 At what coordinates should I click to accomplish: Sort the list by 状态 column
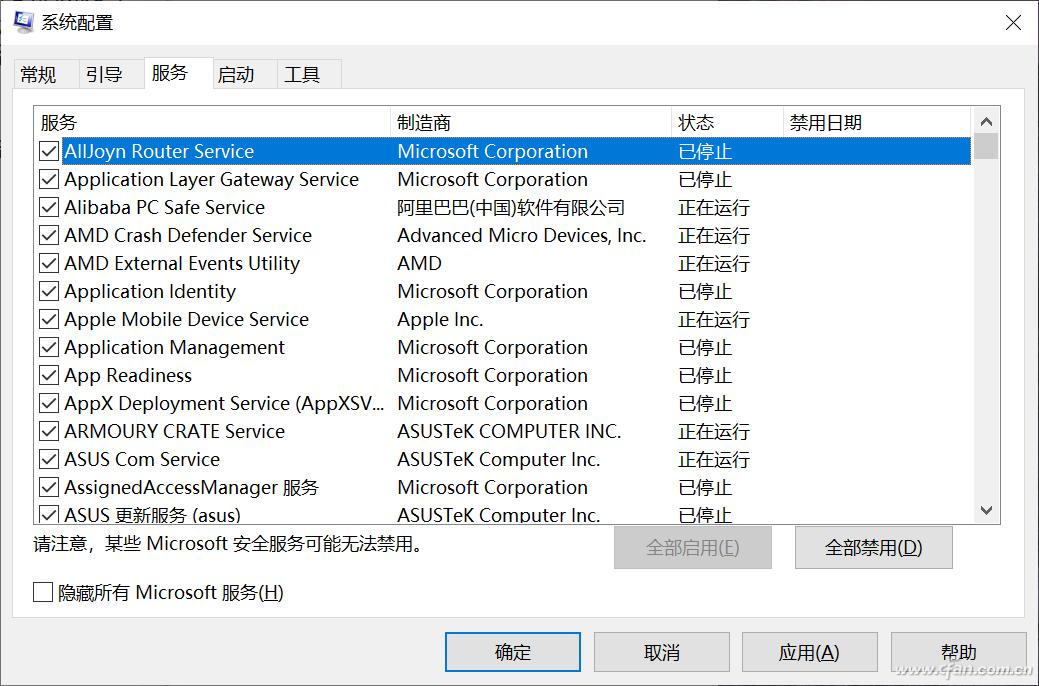[x=708, y=122]
